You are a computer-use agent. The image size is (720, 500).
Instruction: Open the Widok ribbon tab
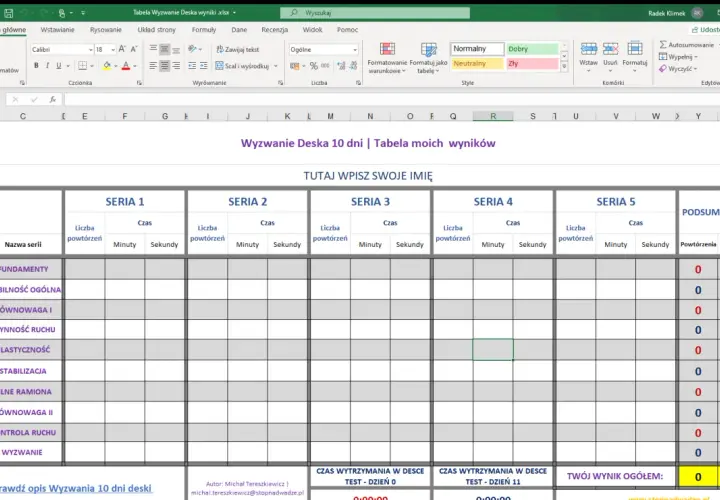tap(312, 30)
